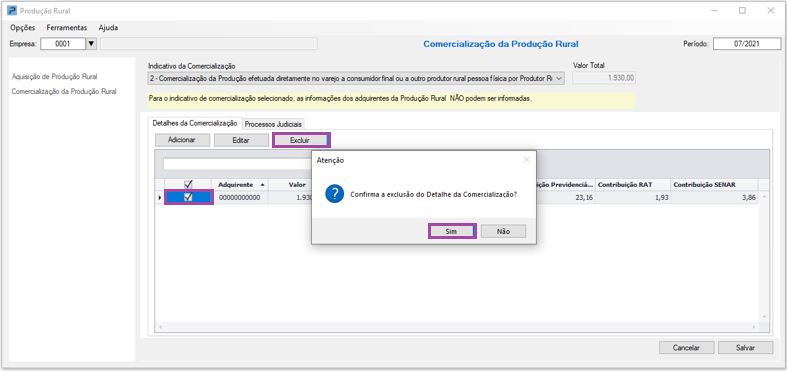Close the Atenção dialog with its X
This screenshot has width=787, height=371.
[526, 160]
